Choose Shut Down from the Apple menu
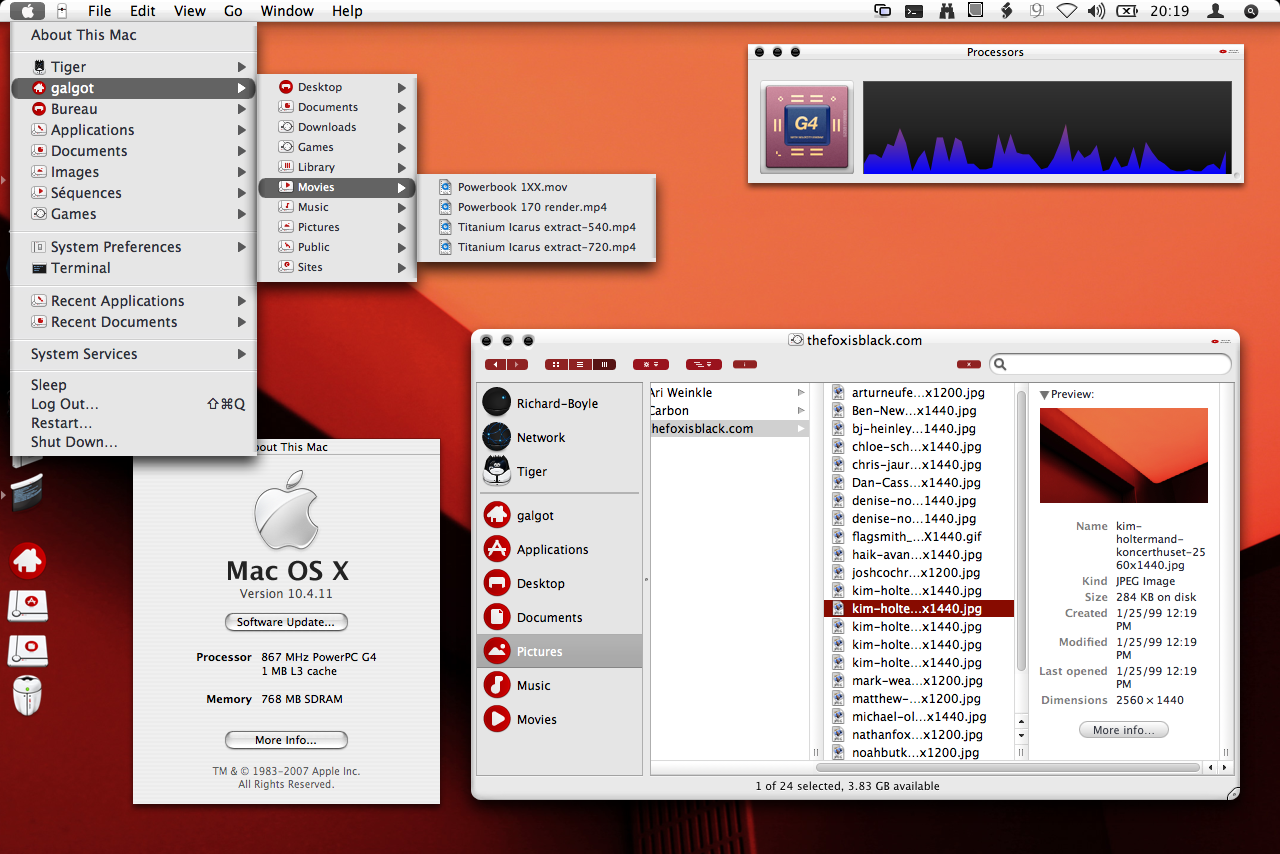Viewport: 1280px width, 854px height. [74, 442]
